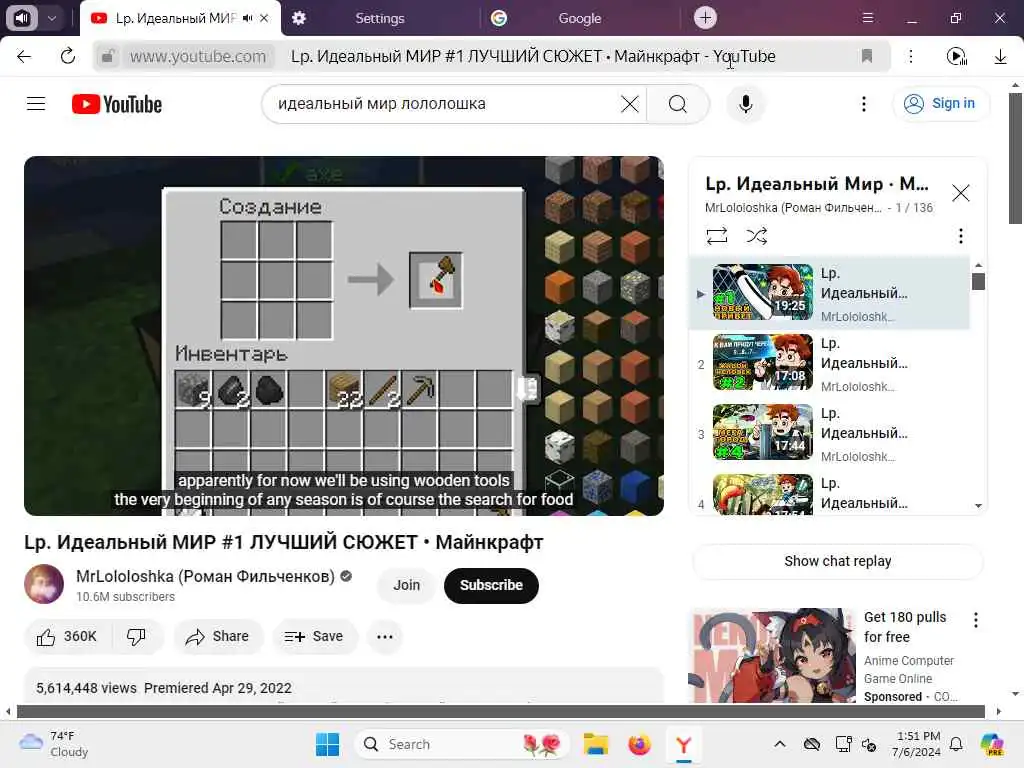Open Get 180 pulls for free ad
Viewport: 1024px width, 768px height.
coord(904,627)
